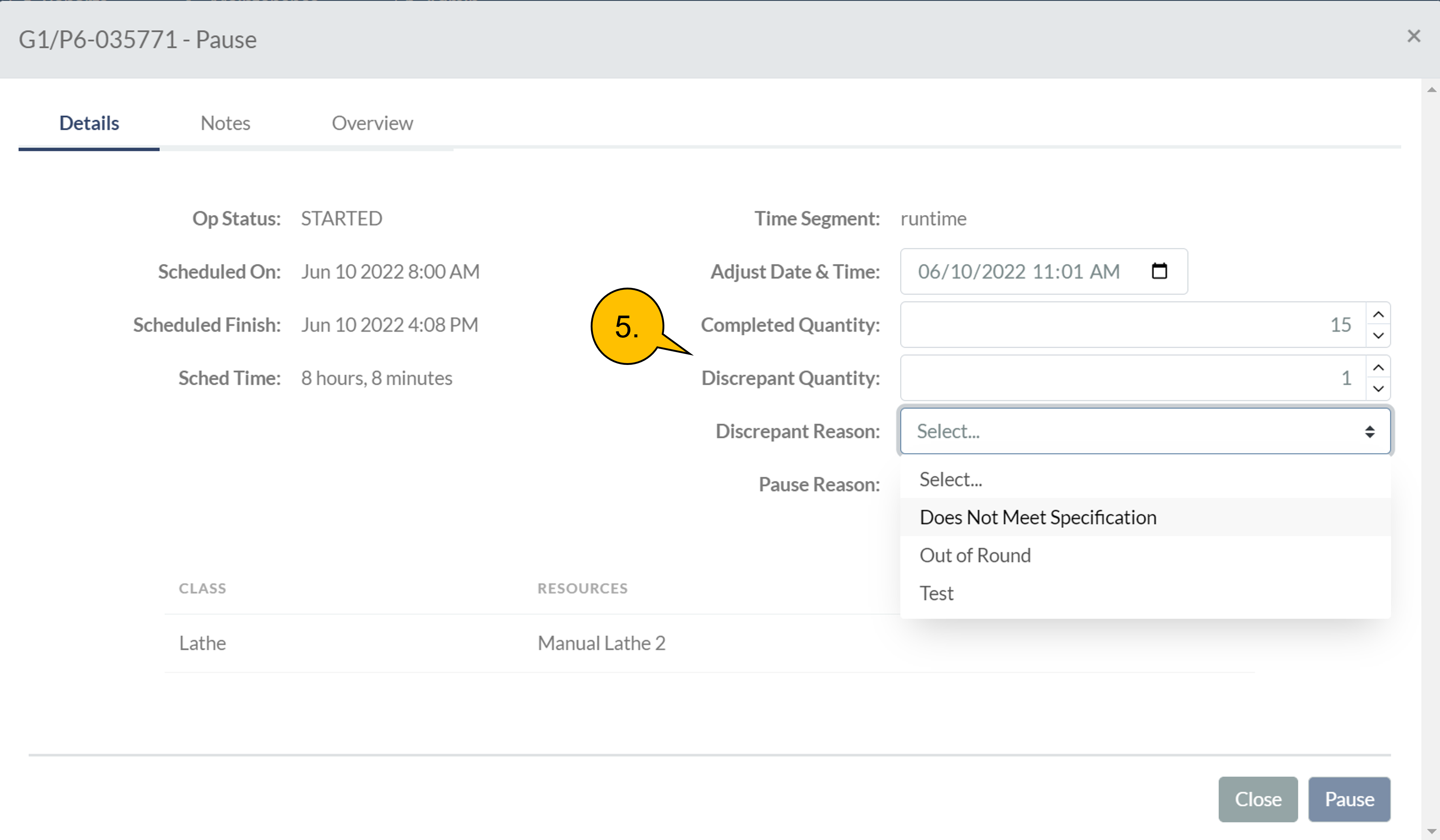Toggle the Discrepant Reason dropdown arrows
Viewport: 1440px width, 840px height.
point(1369,431)
